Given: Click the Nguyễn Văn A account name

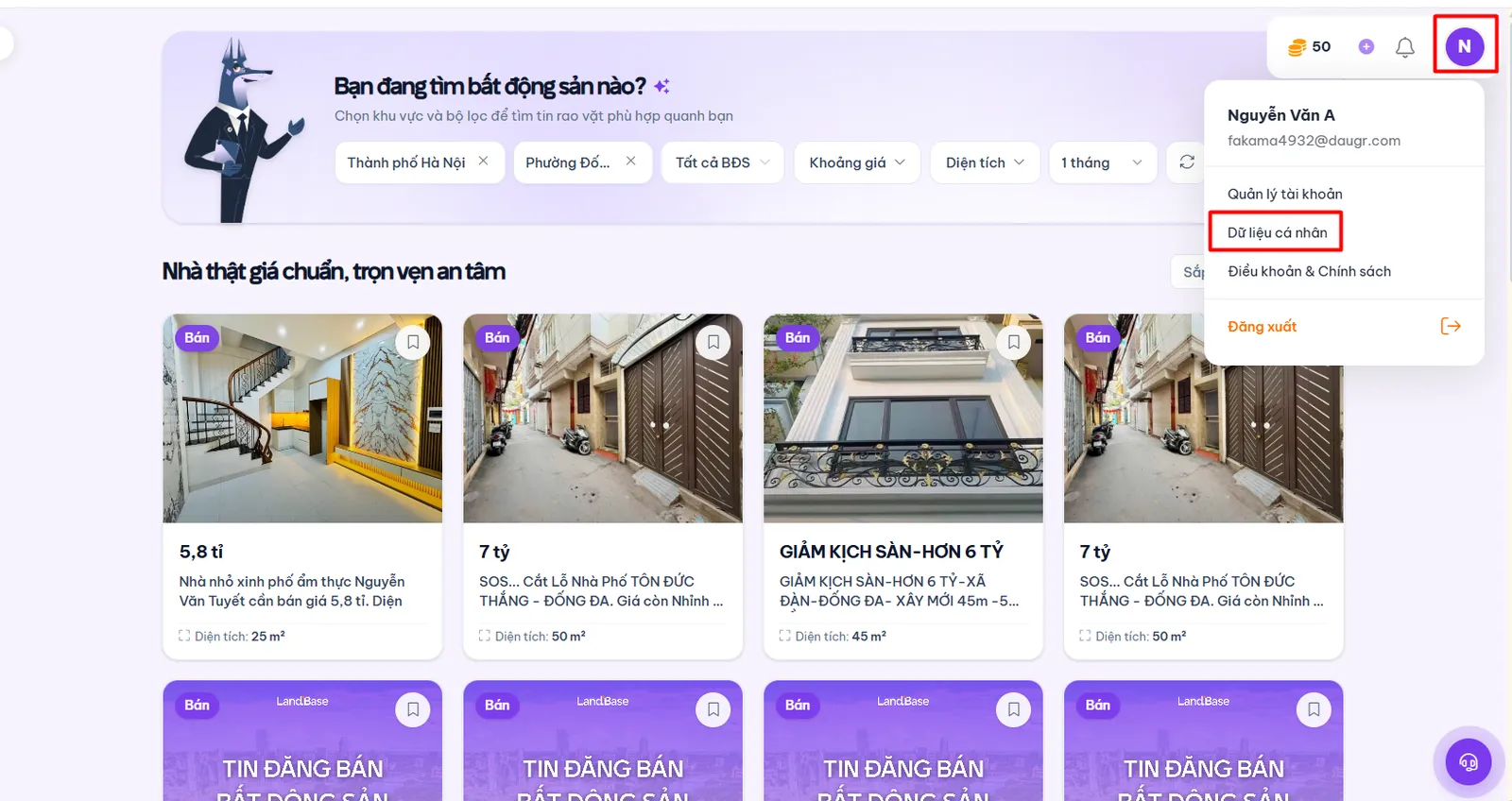Looking at the screenshot, I should 1281,115.
